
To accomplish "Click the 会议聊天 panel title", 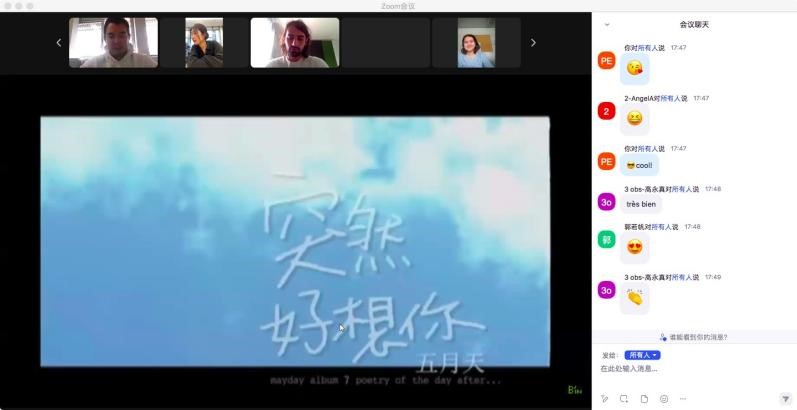I will (694, 24).
